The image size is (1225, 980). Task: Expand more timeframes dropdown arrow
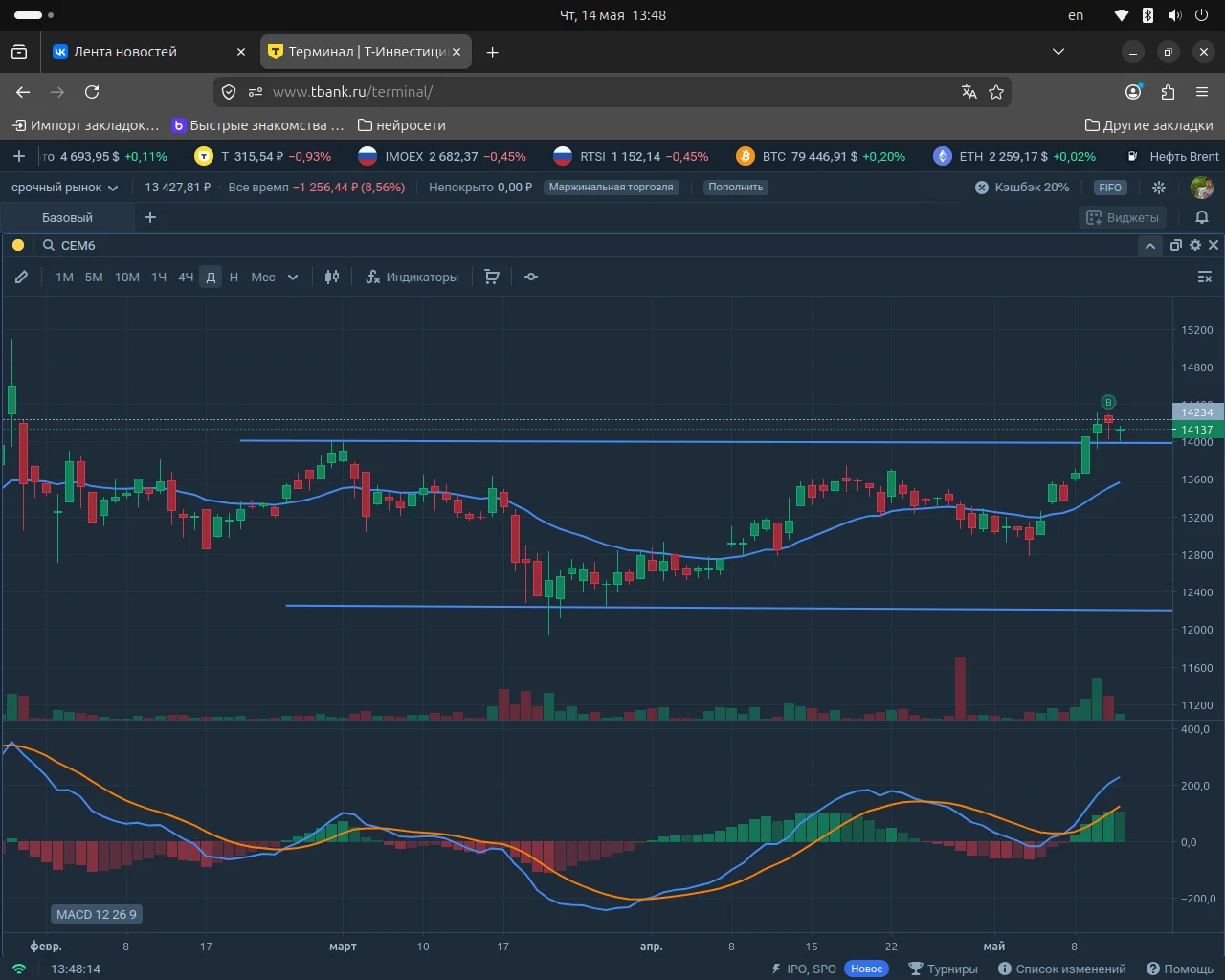tap(293, 278)
